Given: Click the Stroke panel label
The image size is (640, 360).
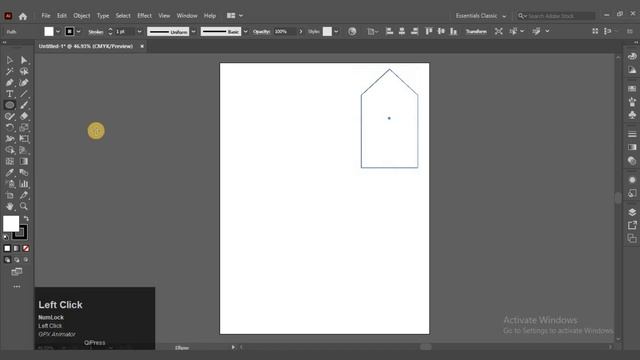Looking at the screenshot, I should tap(96, 32).
